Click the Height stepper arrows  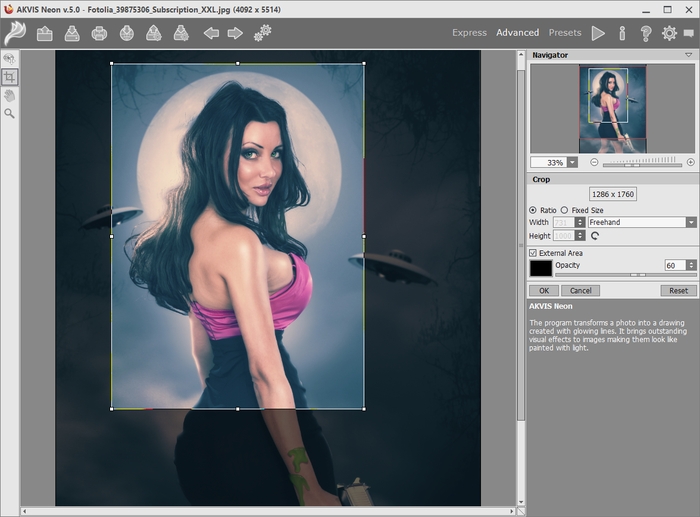coord(579,236)
